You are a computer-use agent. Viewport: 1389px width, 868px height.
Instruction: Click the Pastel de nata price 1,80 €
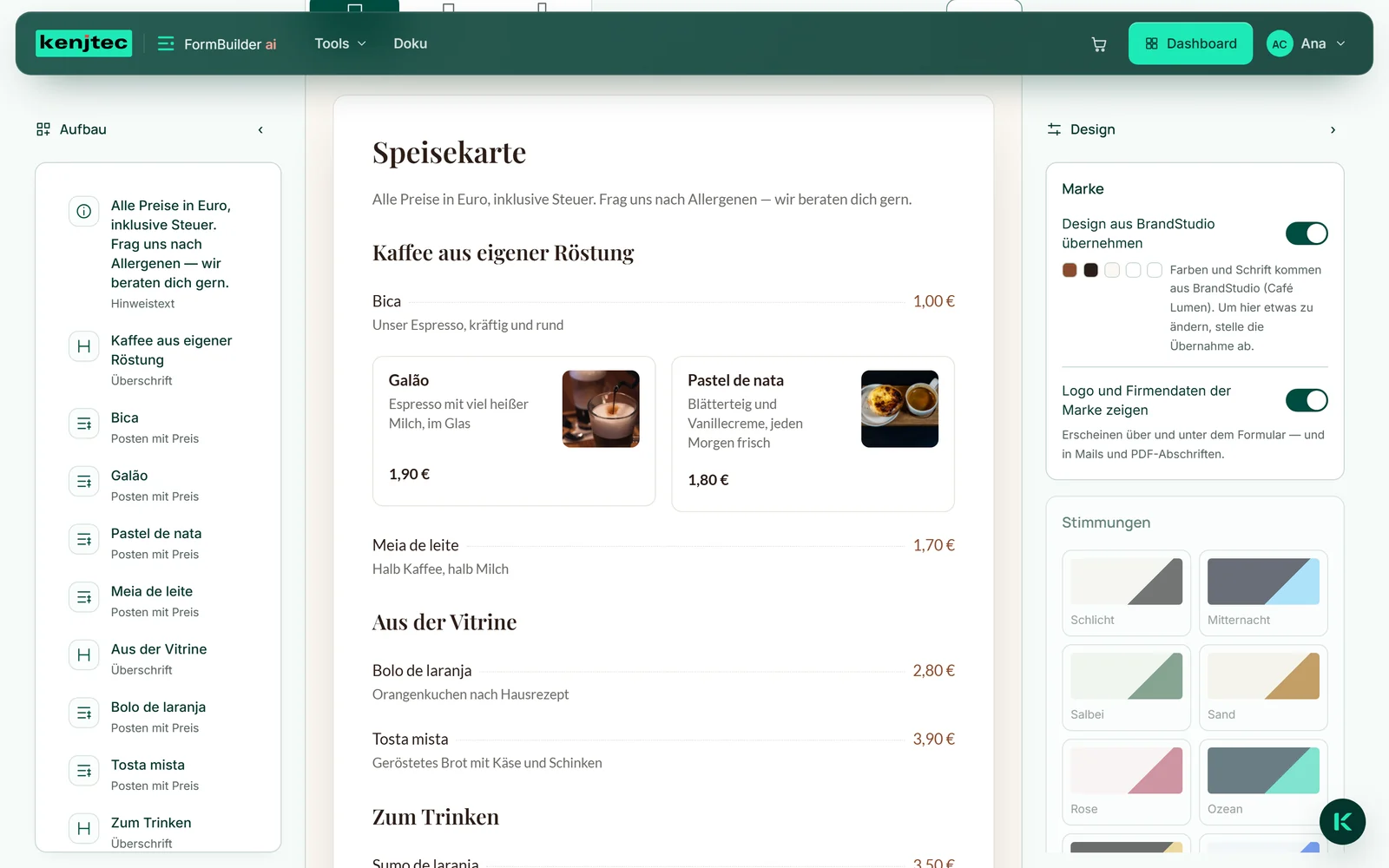coord(708,480)
